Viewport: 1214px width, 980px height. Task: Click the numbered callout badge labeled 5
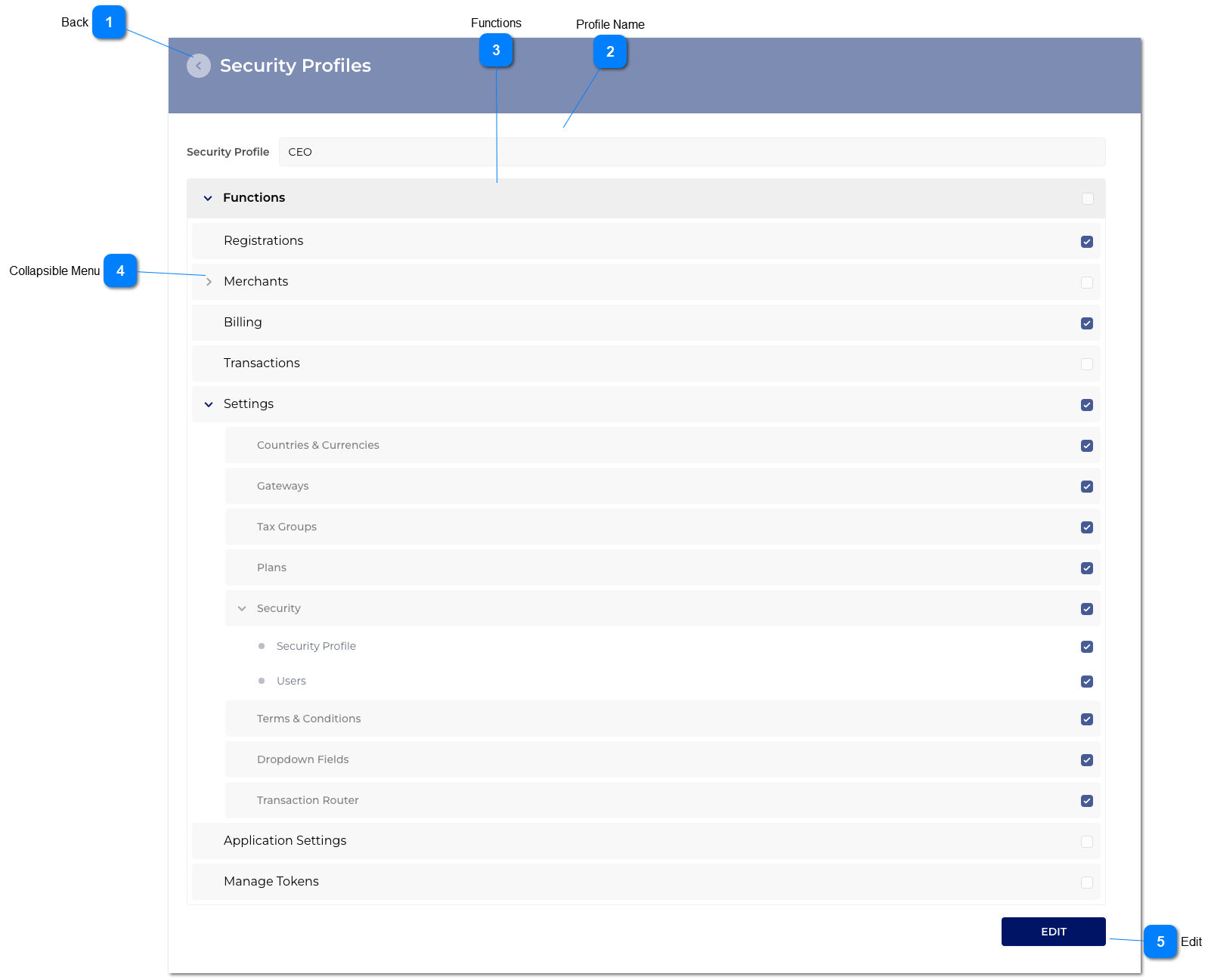point(1161,942)
